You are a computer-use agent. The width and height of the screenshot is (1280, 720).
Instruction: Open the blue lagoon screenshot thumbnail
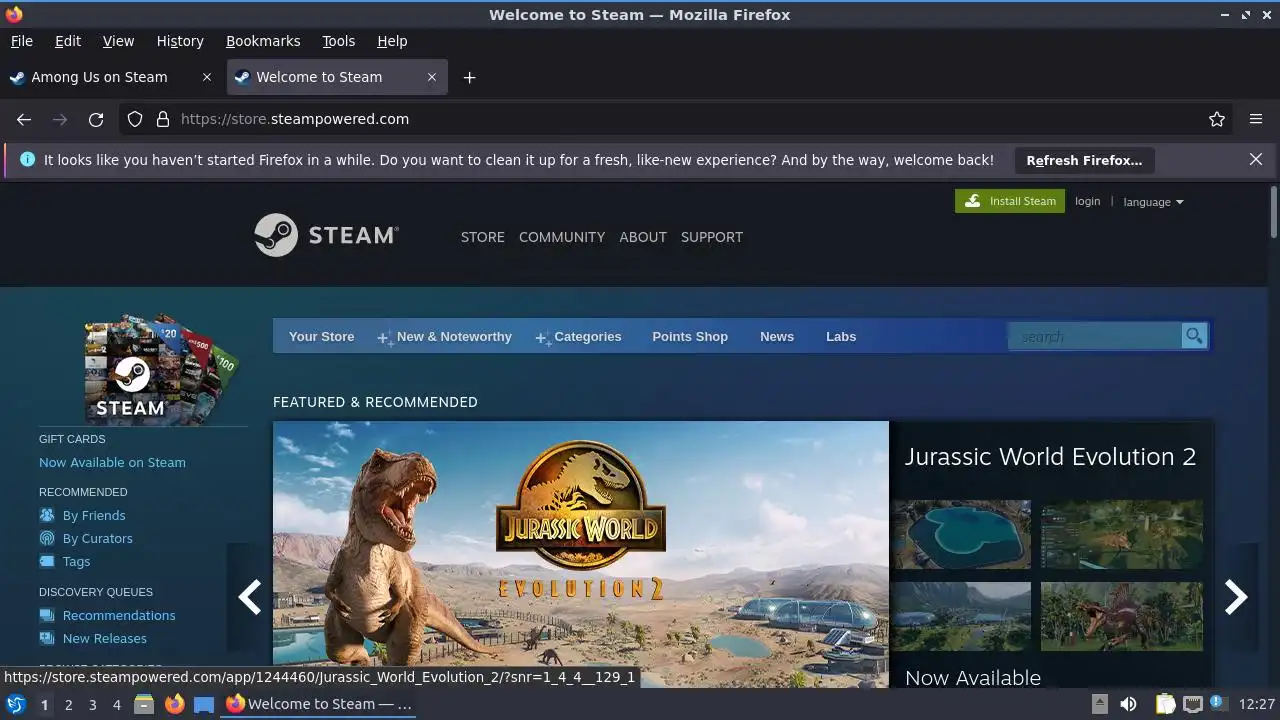coord(962,535)
